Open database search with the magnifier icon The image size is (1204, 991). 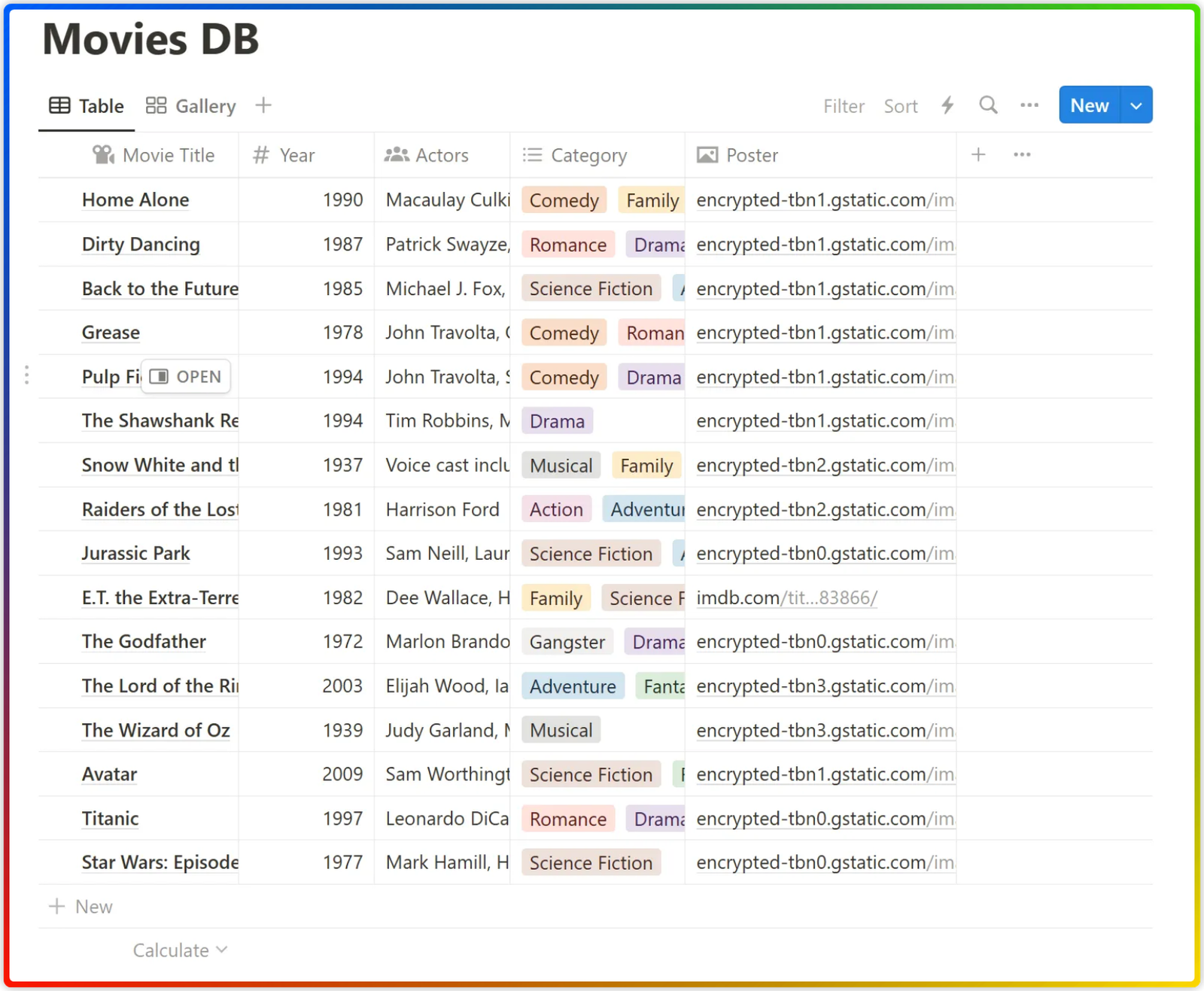988,105
